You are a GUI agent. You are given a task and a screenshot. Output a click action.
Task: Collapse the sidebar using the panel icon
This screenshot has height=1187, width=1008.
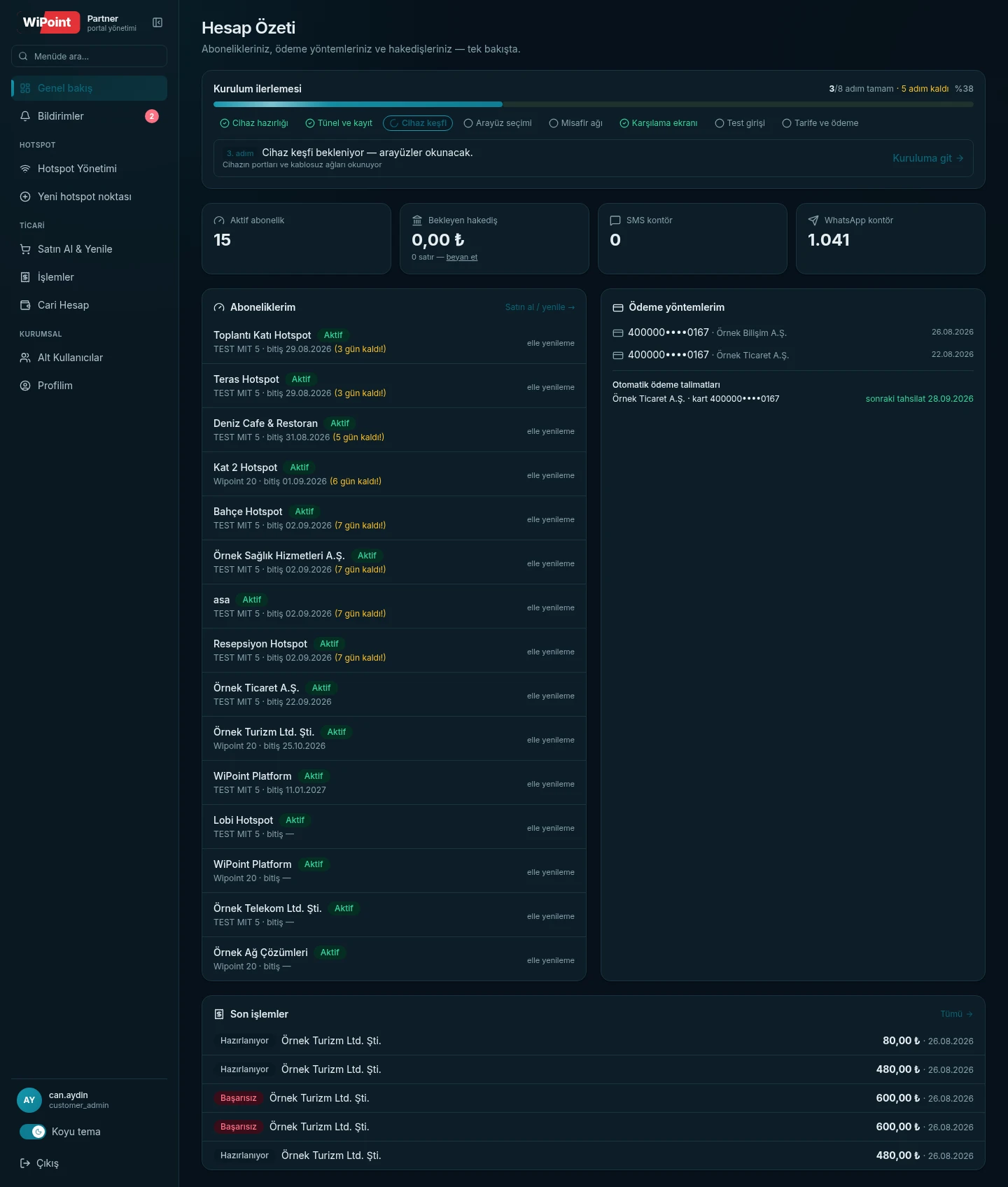(157, 22)
